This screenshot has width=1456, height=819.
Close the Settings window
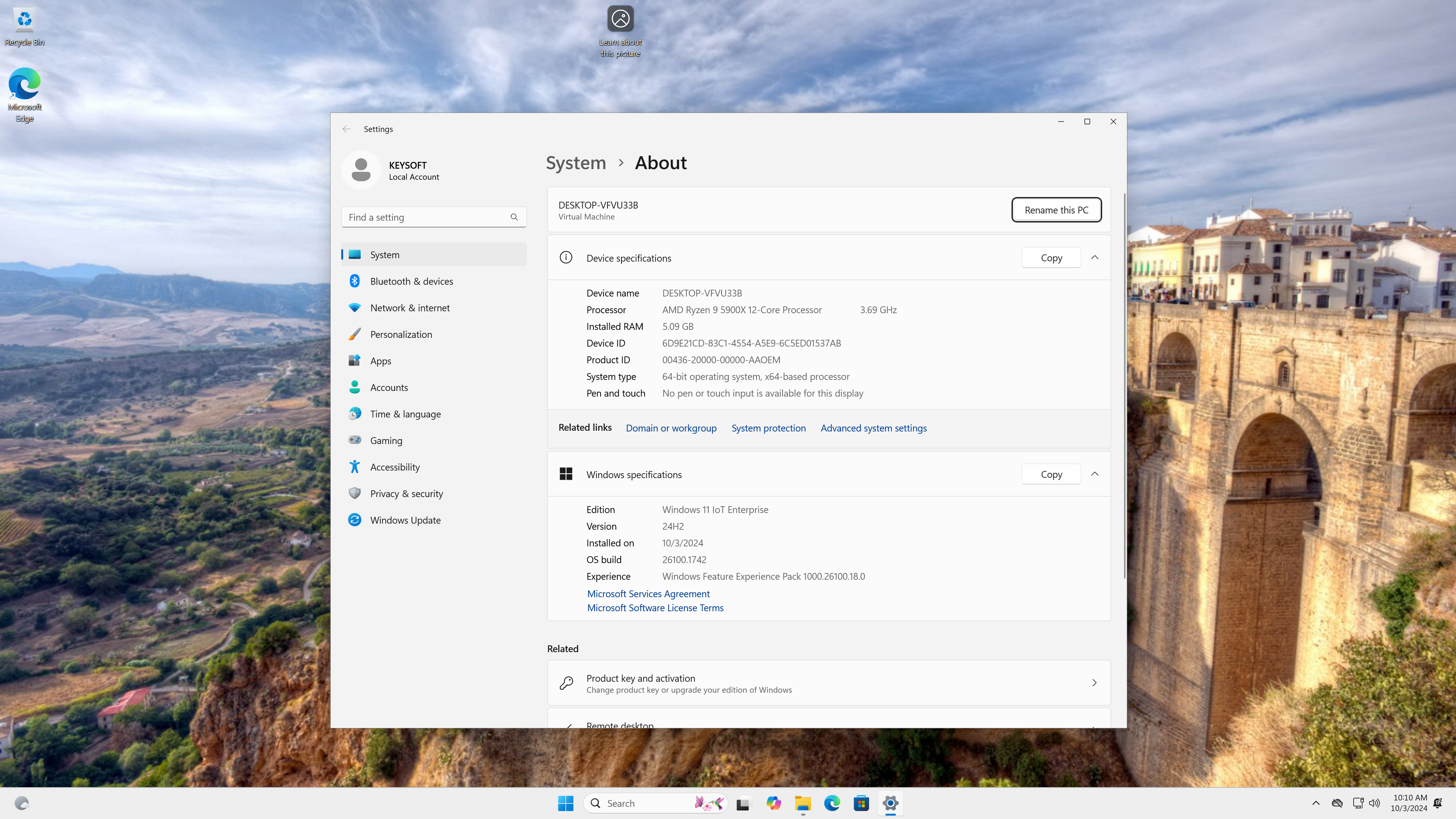point(1113,121)
